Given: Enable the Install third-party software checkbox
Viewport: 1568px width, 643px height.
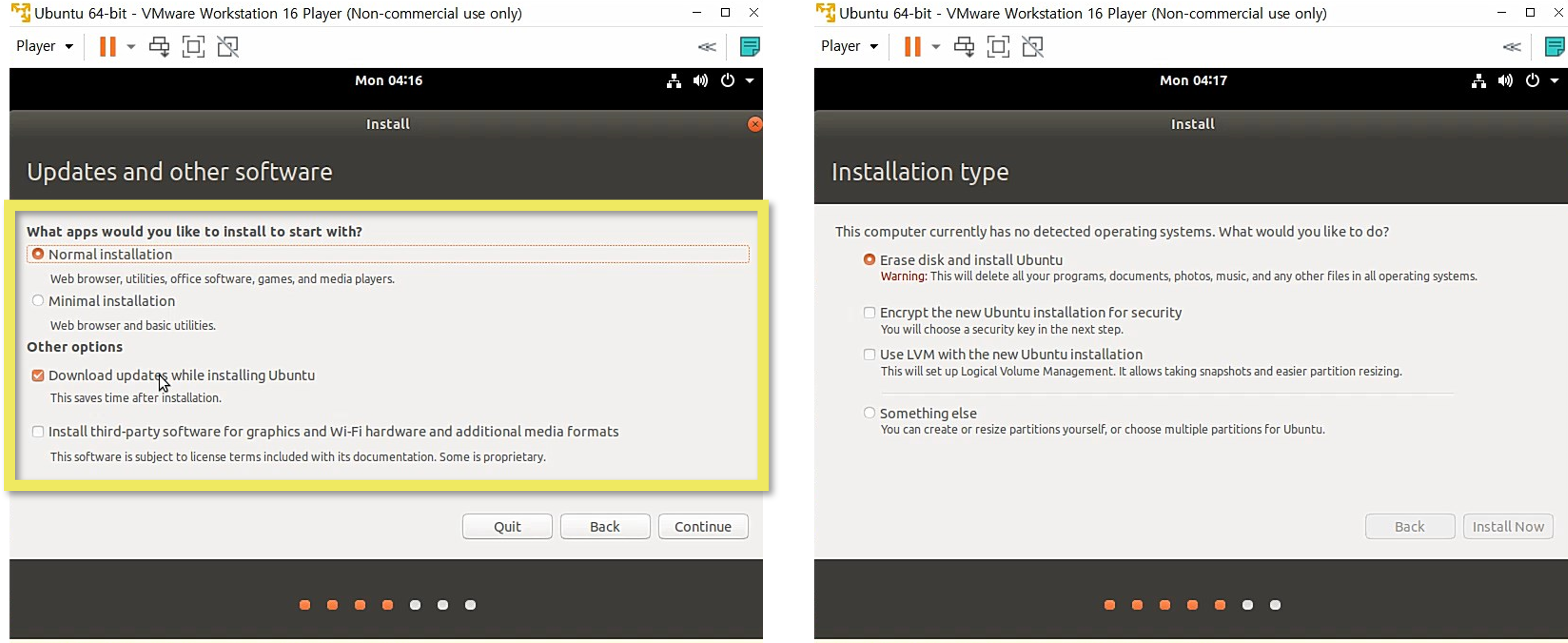Looking at the screenshot, I should click(38, 432).
